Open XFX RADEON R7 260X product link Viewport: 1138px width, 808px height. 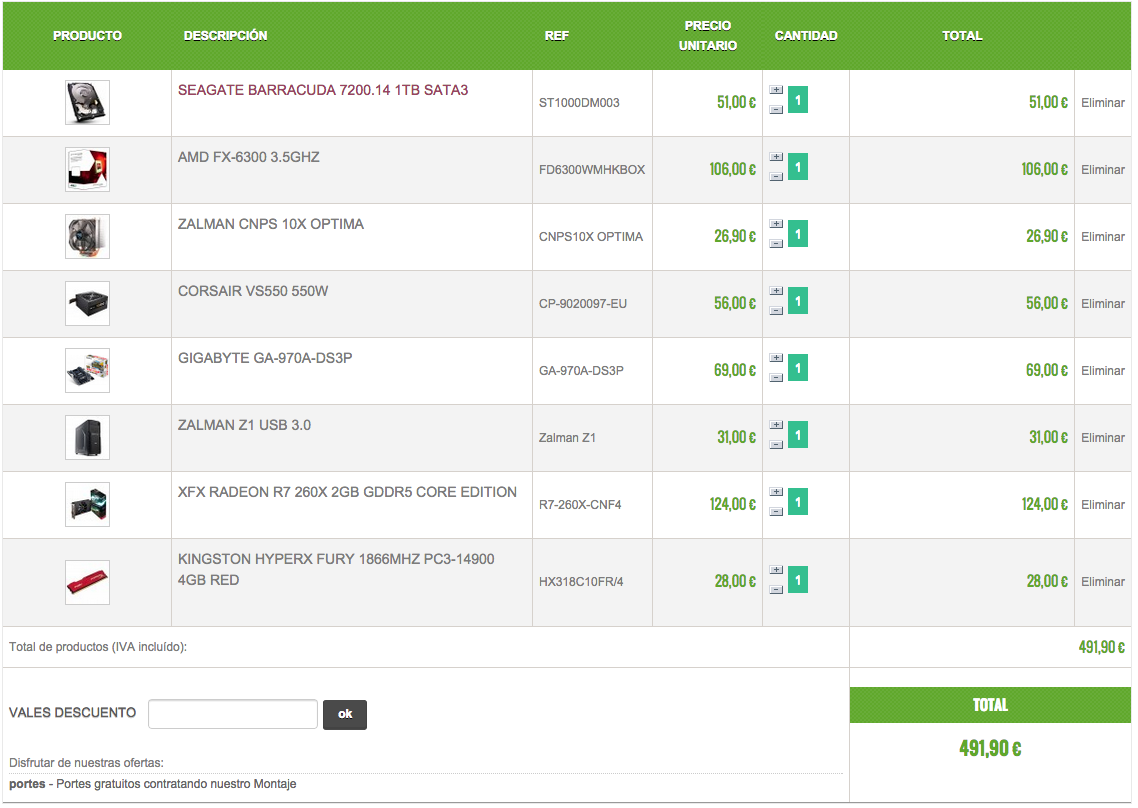tap(348, 492)
